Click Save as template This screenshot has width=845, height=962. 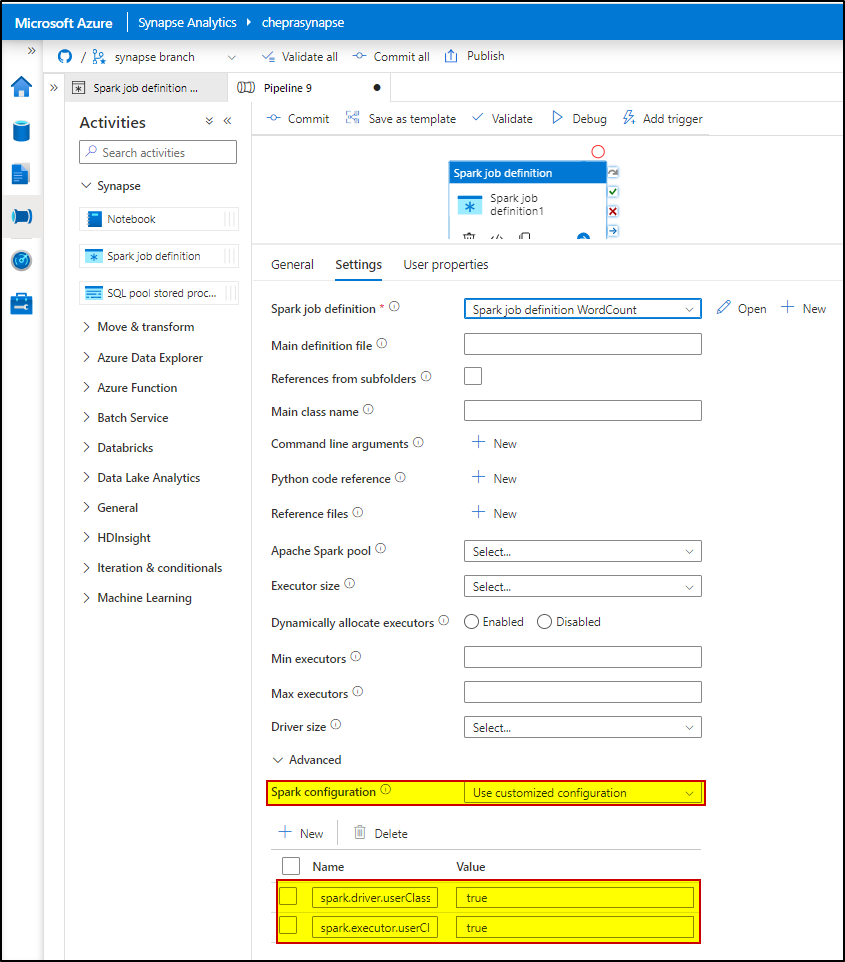pos(401,118)
